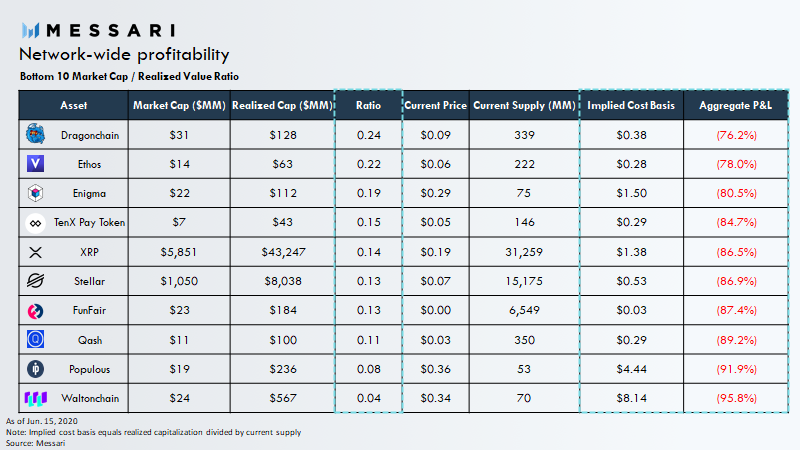Click XRP realized cap value $43,247

283,252
